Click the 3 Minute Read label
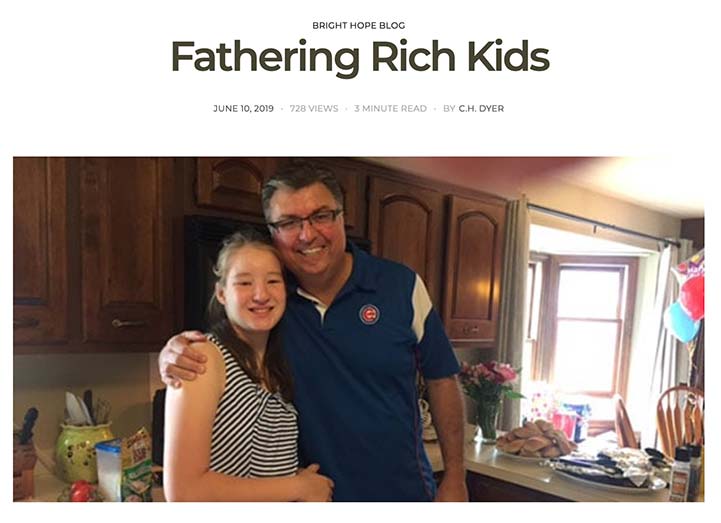721x523 pixels. [390, 109]
